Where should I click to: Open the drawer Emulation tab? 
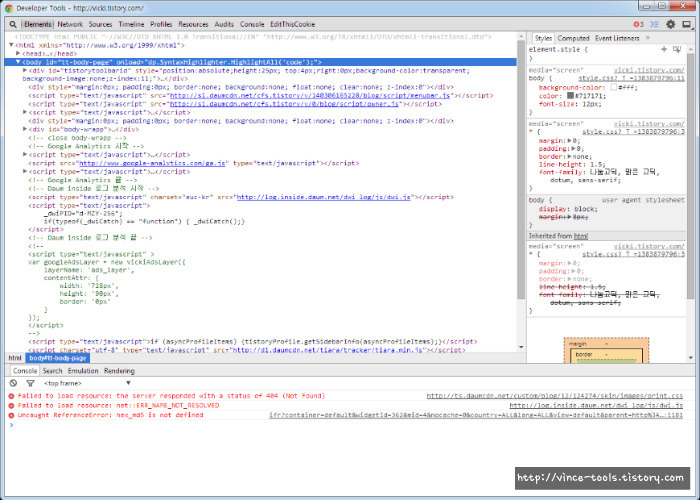click(83, 371)
